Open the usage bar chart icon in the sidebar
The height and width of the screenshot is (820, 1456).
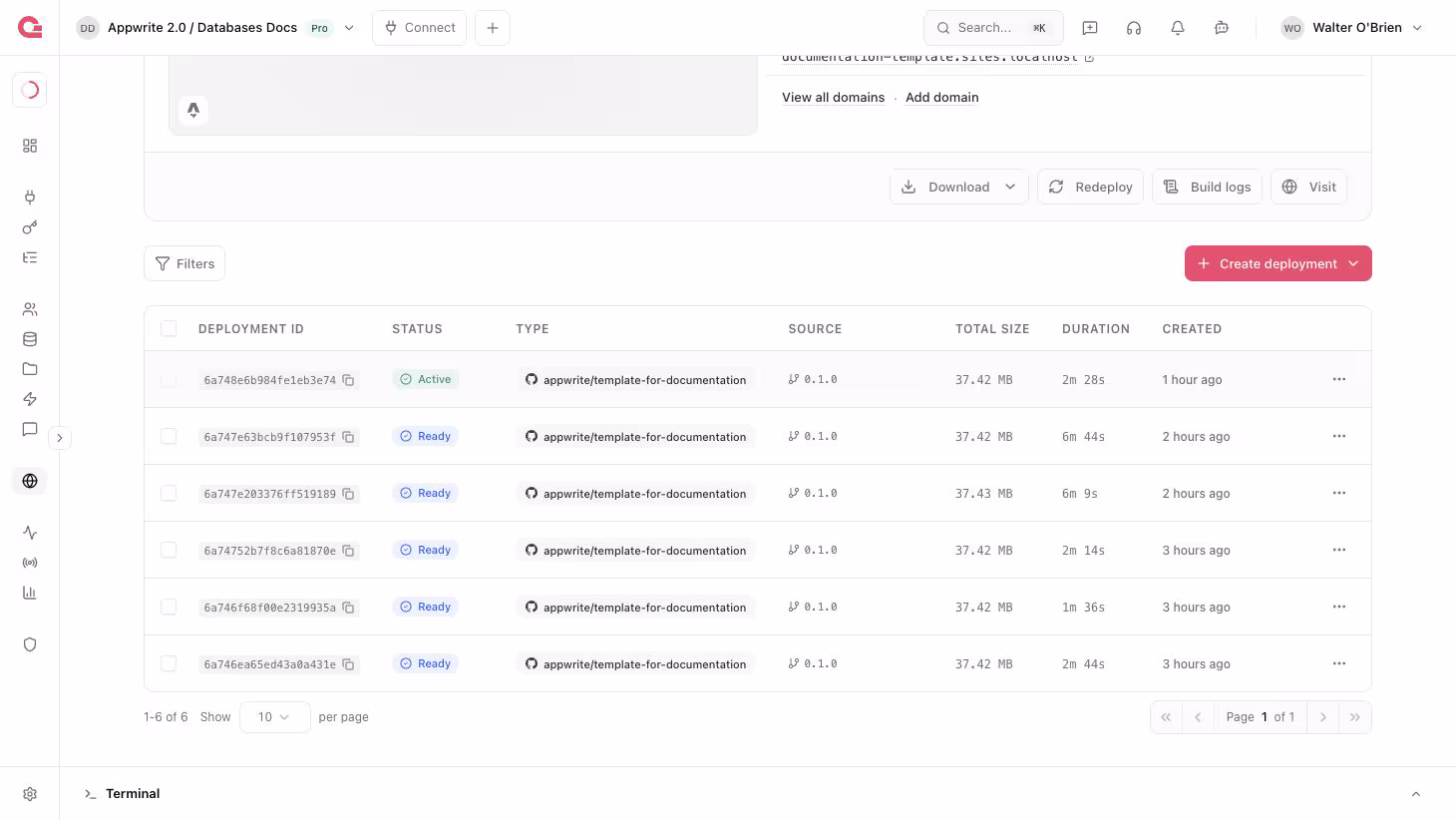pos(30,593)
